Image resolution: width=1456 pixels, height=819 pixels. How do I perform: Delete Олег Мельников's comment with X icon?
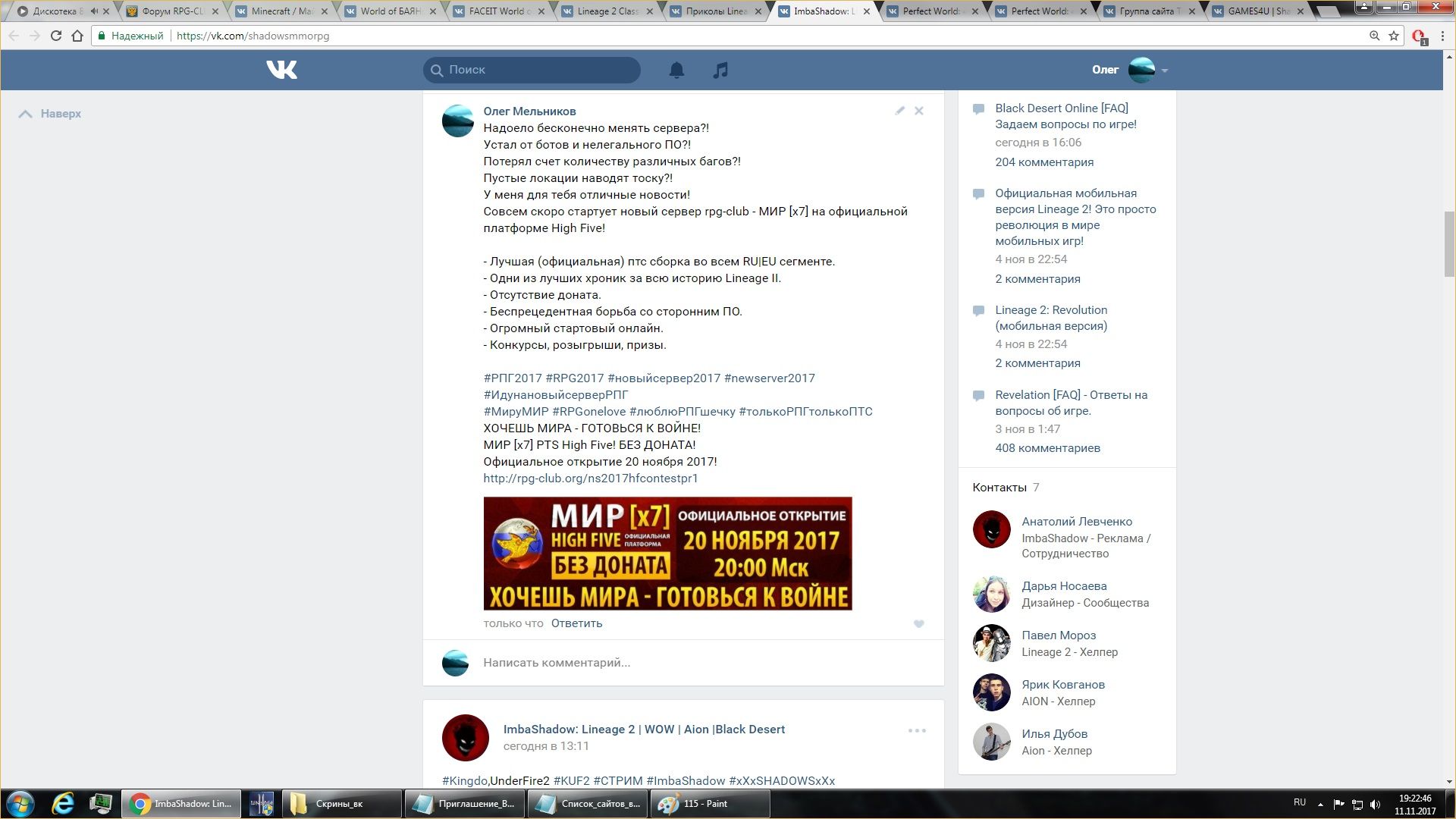pyautogui.click(x=918, y=111)
